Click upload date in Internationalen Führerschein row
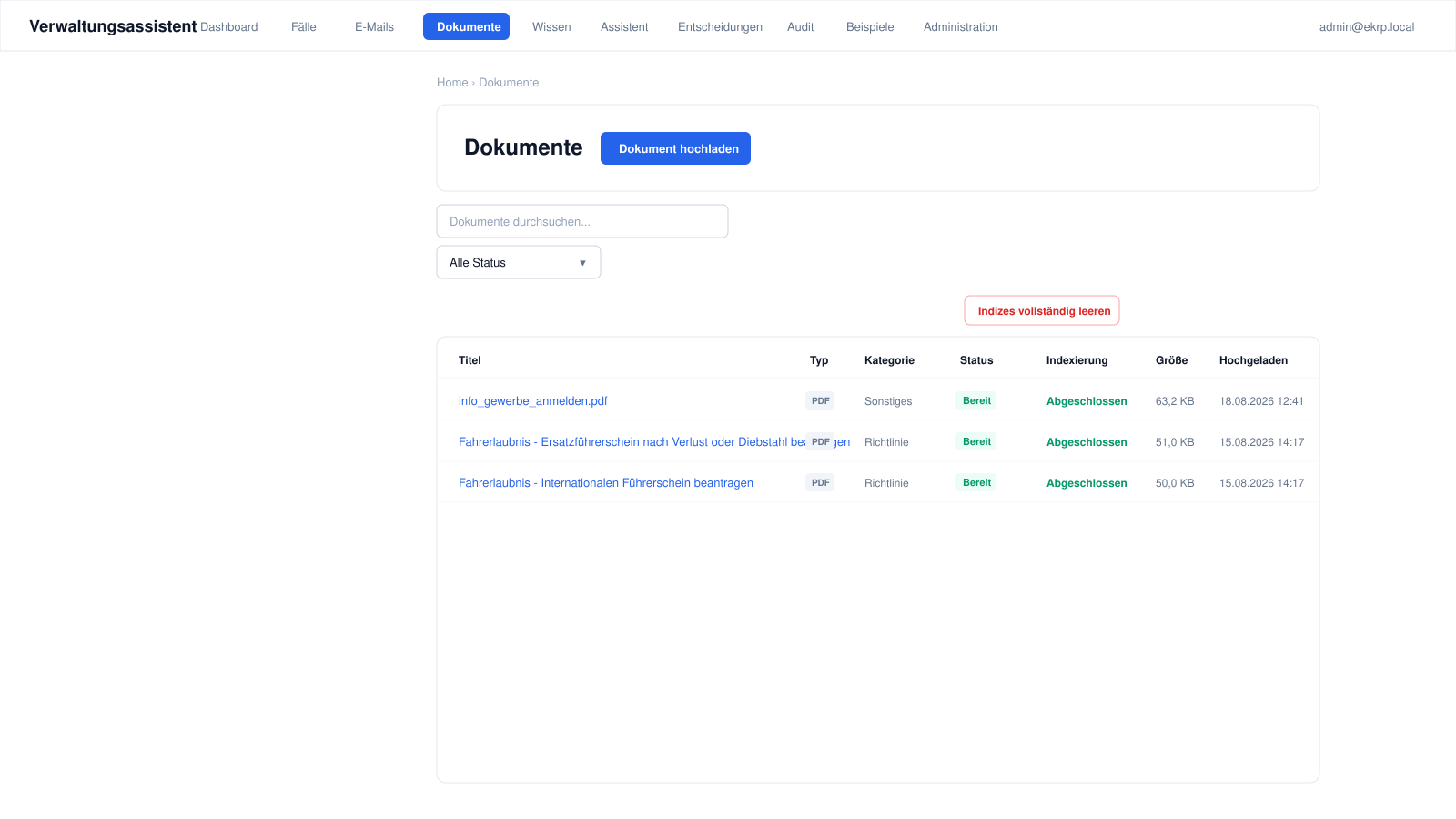 pos(1261,483)
